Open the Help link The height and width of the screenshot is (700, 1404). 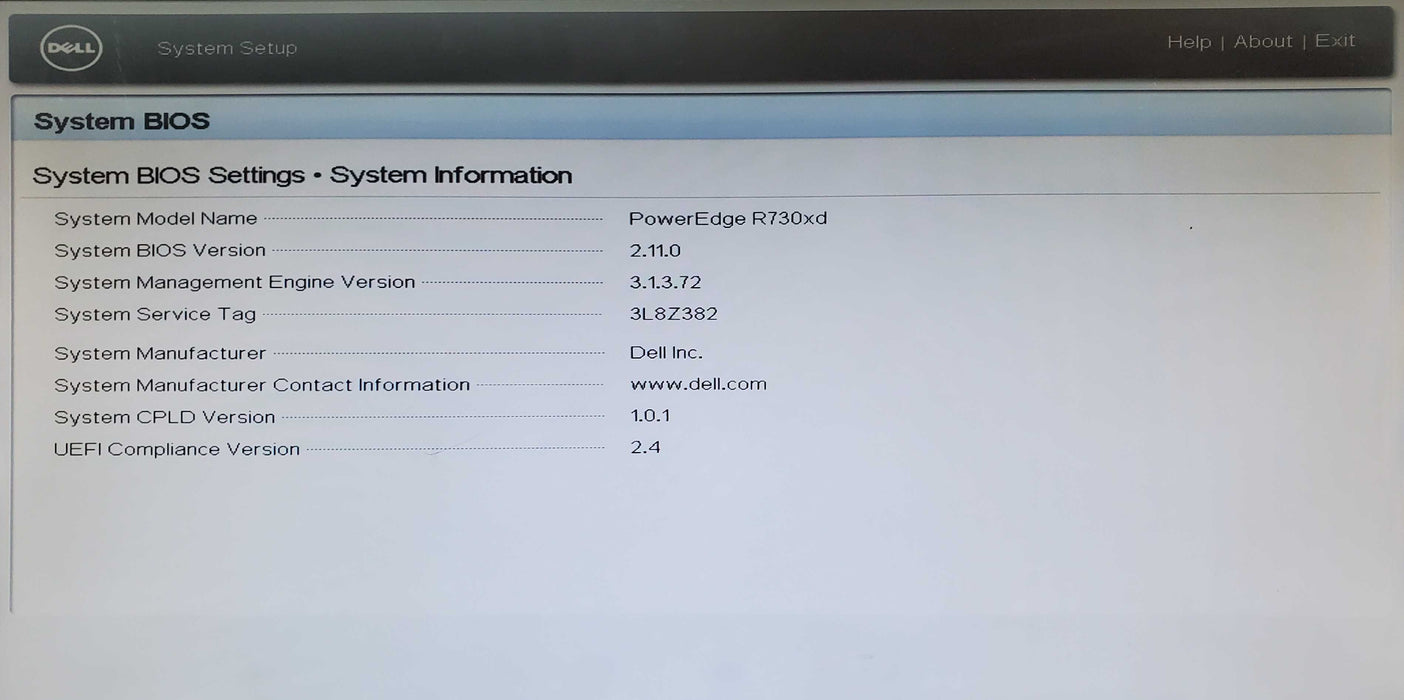[x=1189, y=42]
